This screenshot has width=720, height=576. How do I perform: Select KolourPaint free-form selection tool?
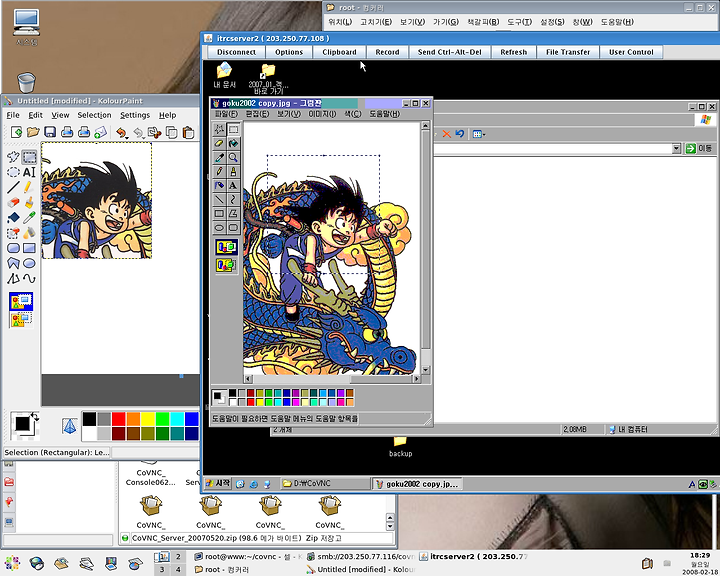tap(13, 157)
